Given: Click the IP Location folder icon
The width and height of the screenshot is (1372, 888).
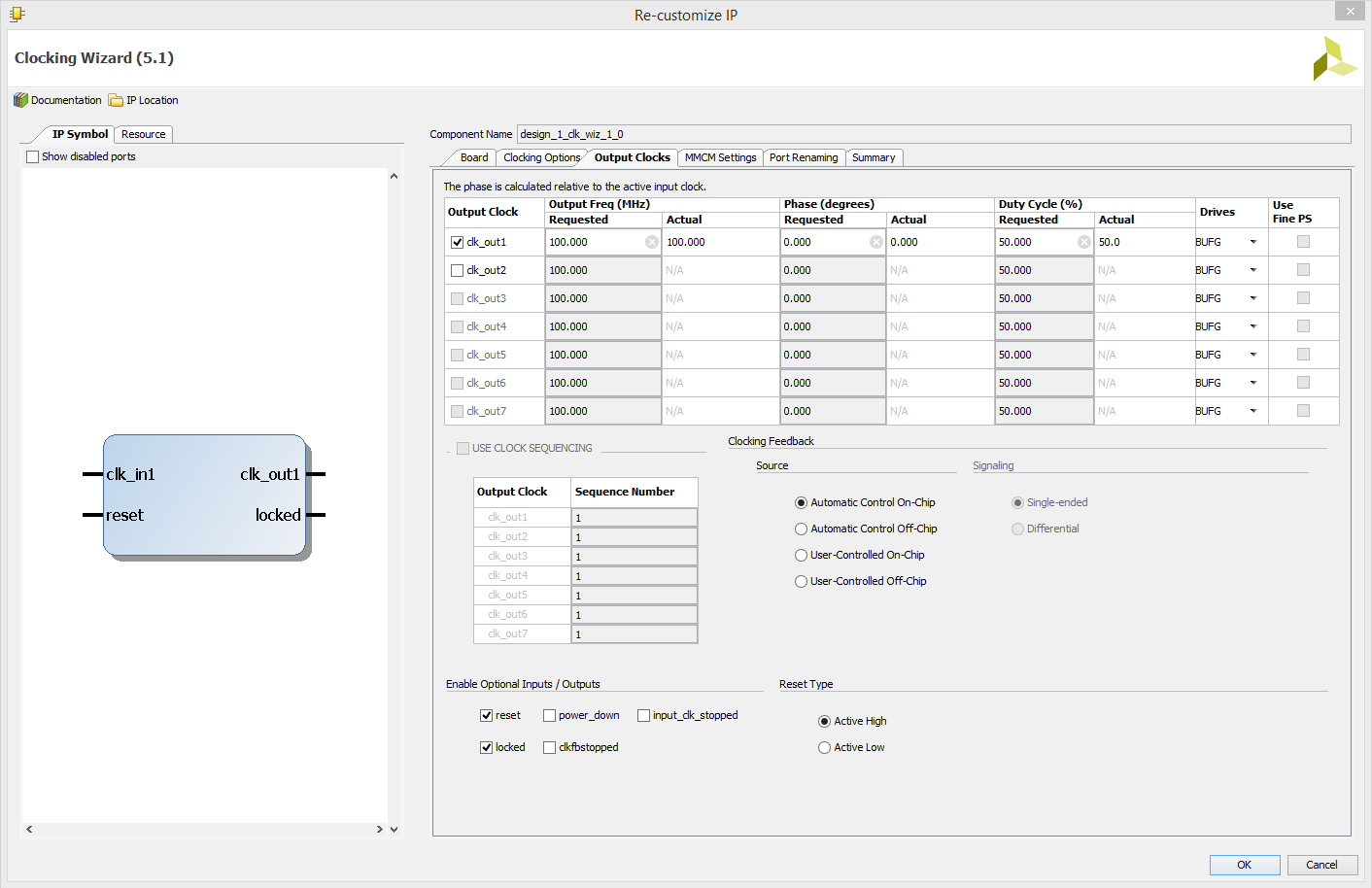Looking at the screenshot, I should coord(116,100).
